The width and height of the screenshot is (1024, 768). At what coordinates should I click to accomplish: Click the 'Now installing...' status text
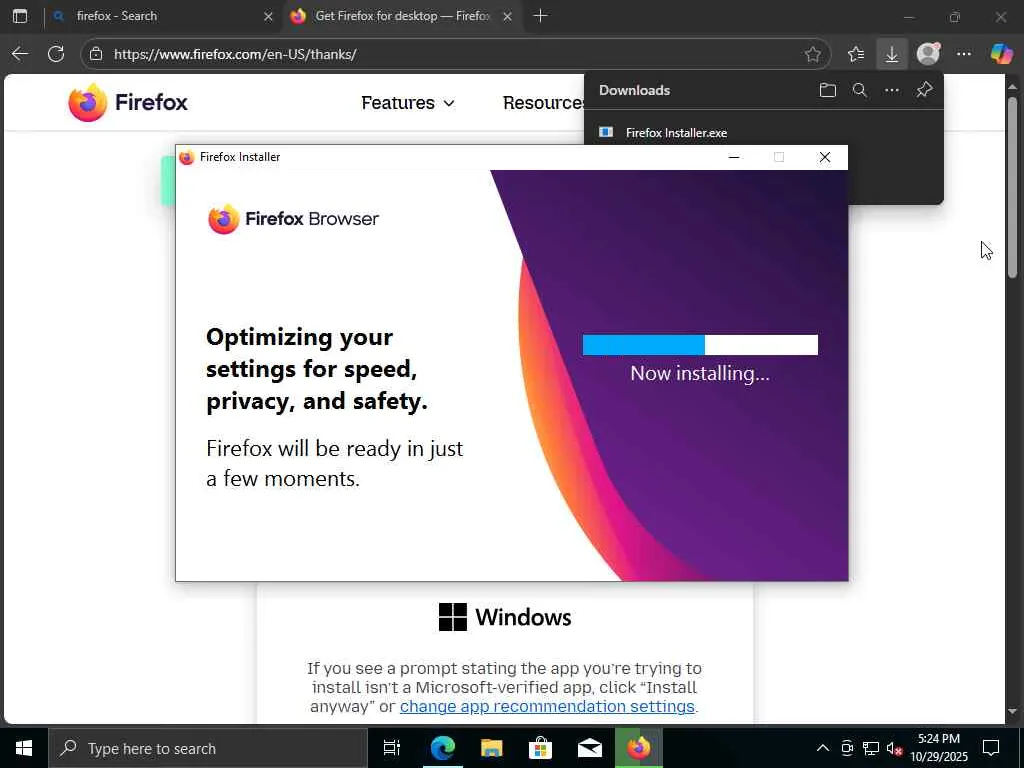700,374
